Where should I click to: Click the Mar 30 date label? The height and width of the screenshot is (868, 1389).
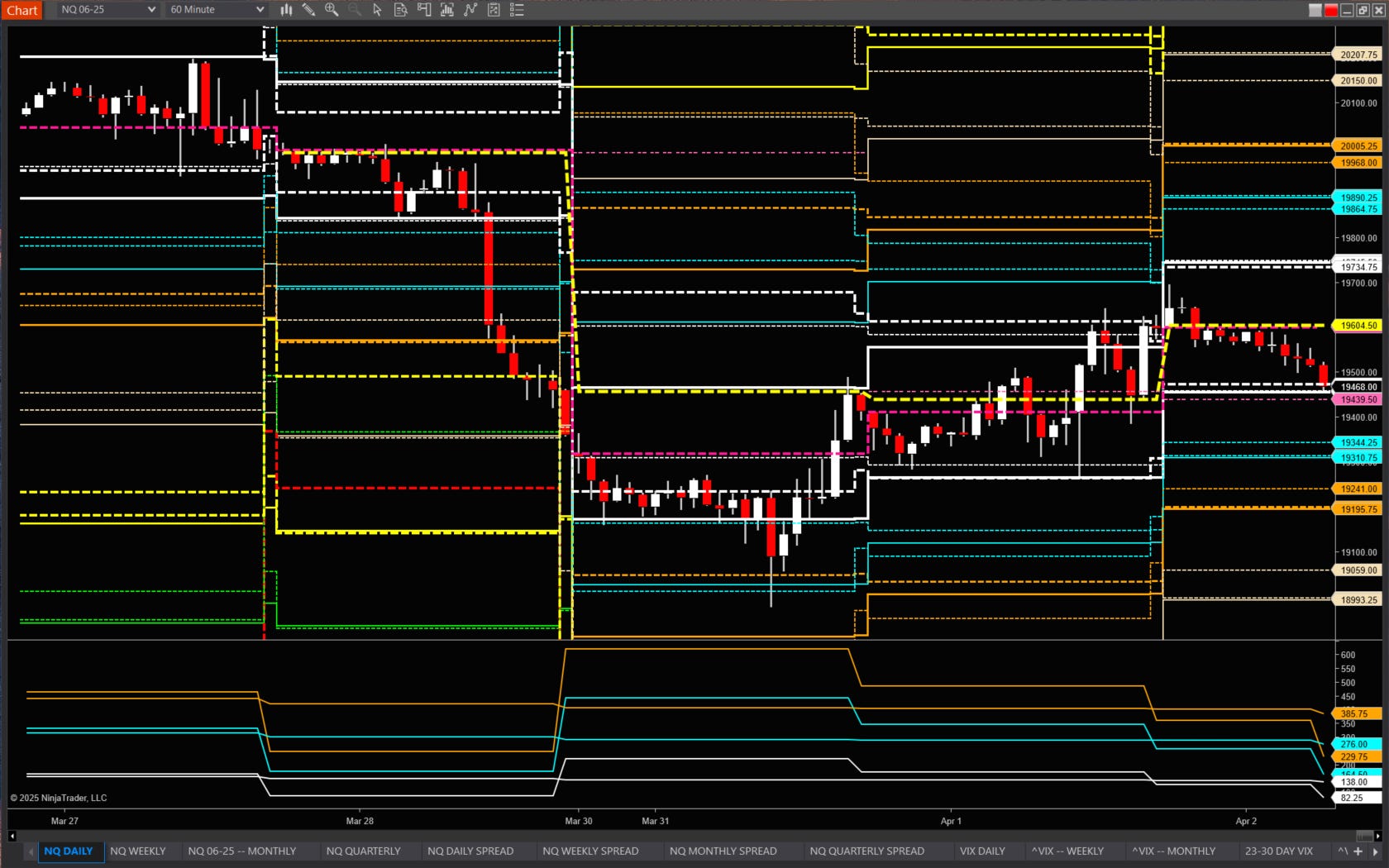pos(579,821)
